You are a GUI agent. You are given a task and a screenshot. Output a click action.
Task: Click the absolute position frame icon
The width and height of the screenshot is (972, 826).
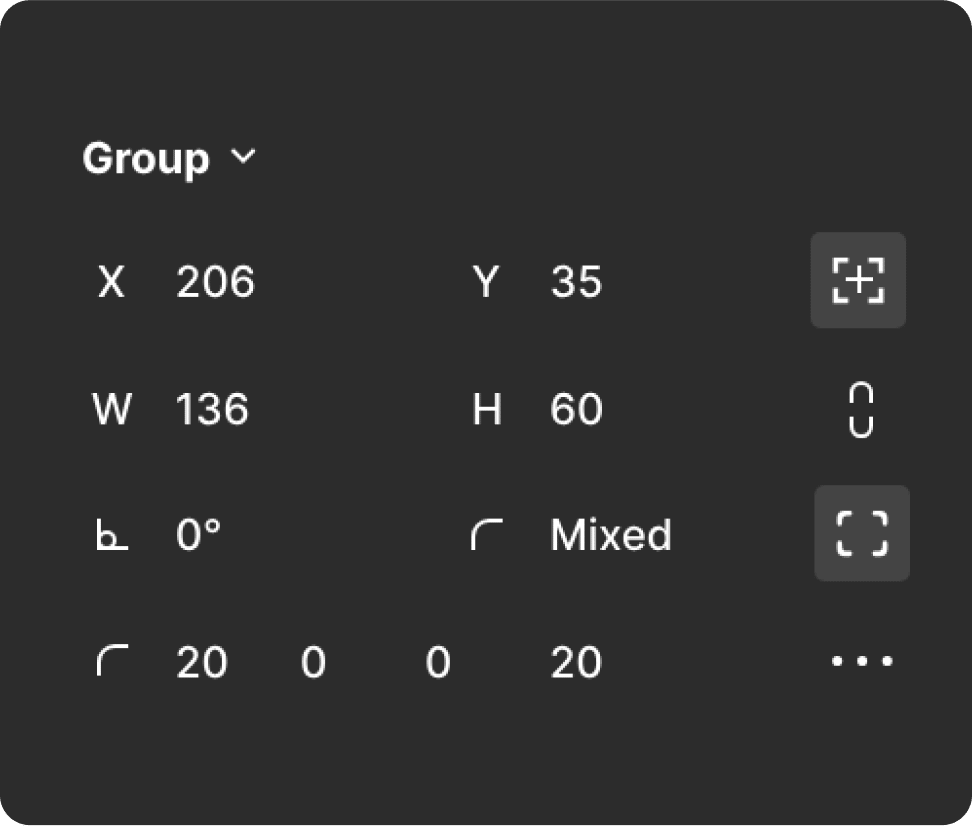pos(858,280)
